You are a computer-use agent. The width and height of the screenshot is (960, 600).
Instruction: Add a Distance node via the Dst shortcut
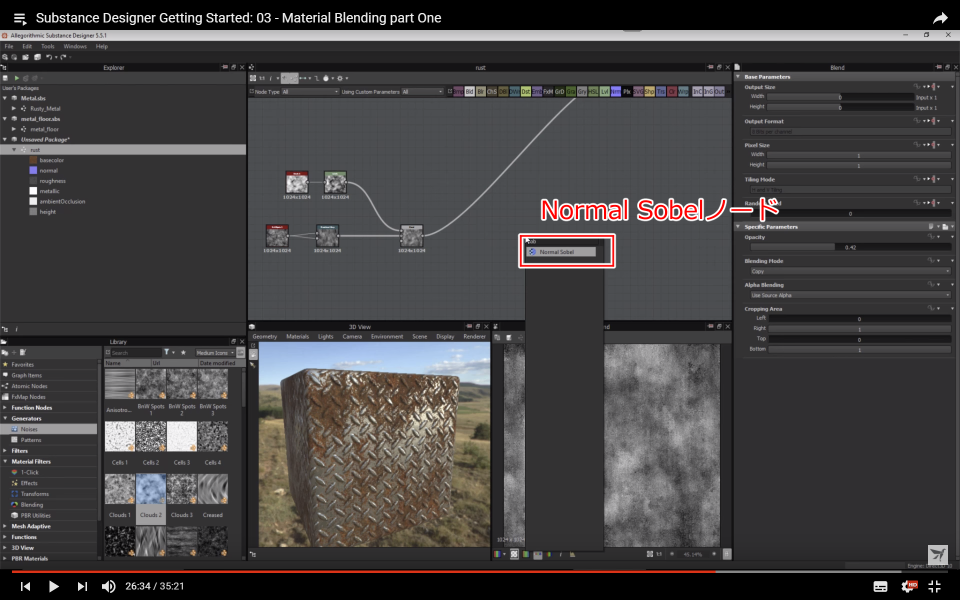pyautogui.click(x=526, y=92)
